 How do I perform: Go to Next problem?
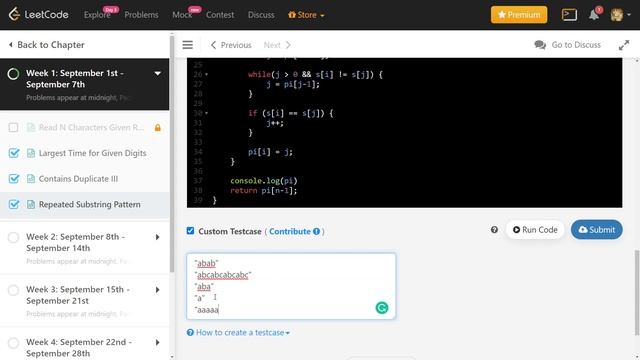(277, 45)
